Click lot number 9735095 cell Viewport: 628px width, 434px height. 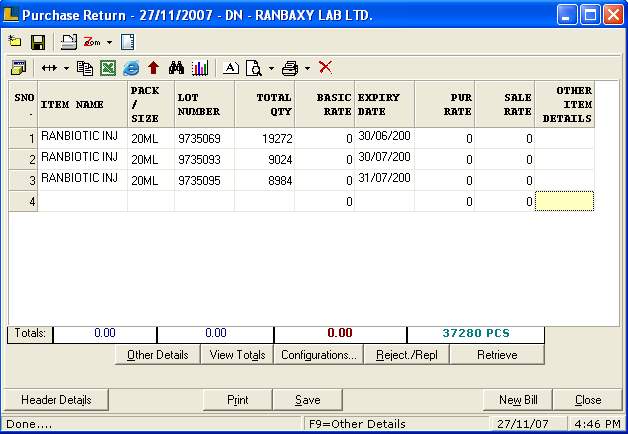[205, 181]
